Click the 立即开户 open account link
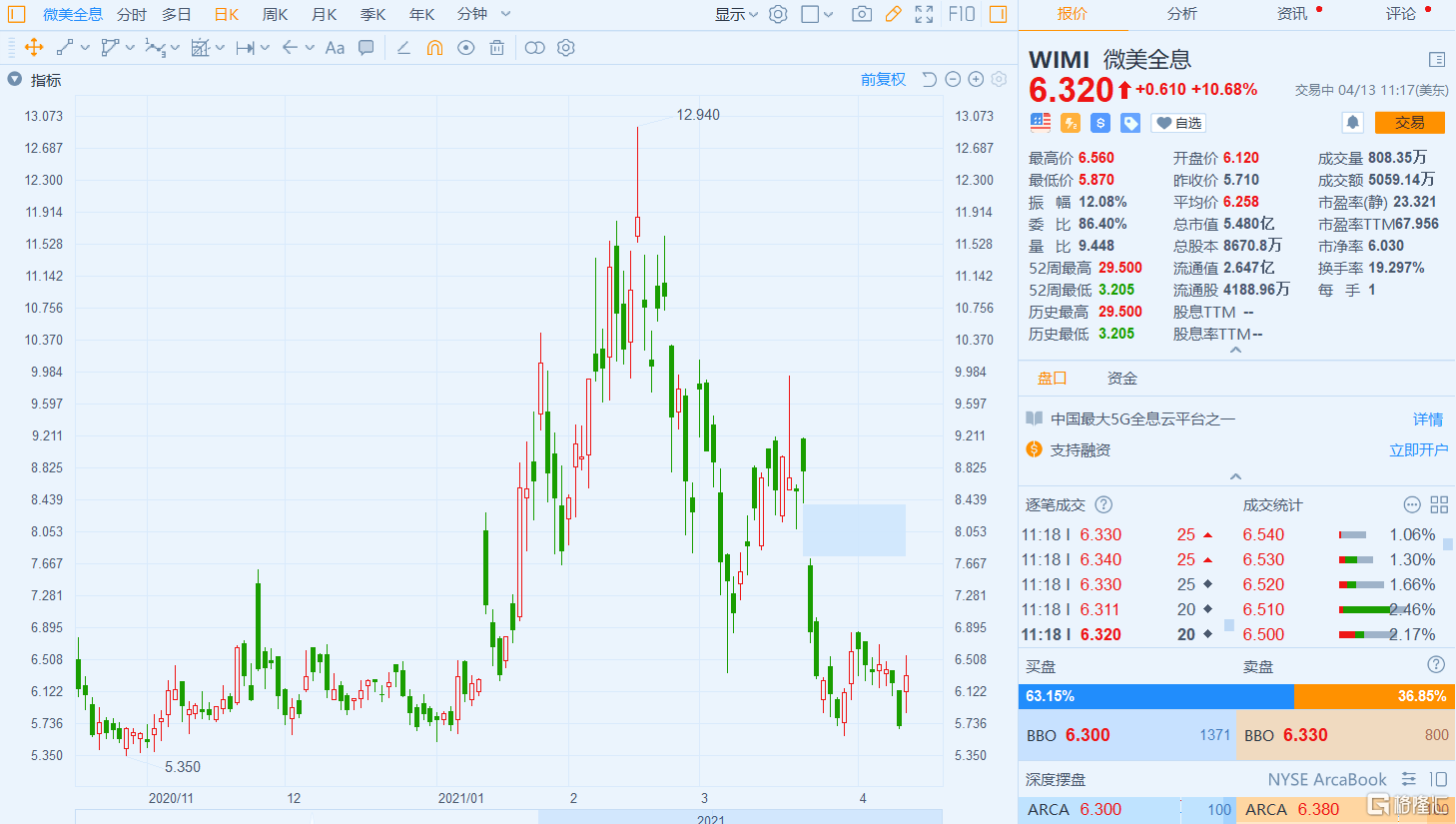The height and width of the screenshot is (824, 1456). tap(1418, 450)
